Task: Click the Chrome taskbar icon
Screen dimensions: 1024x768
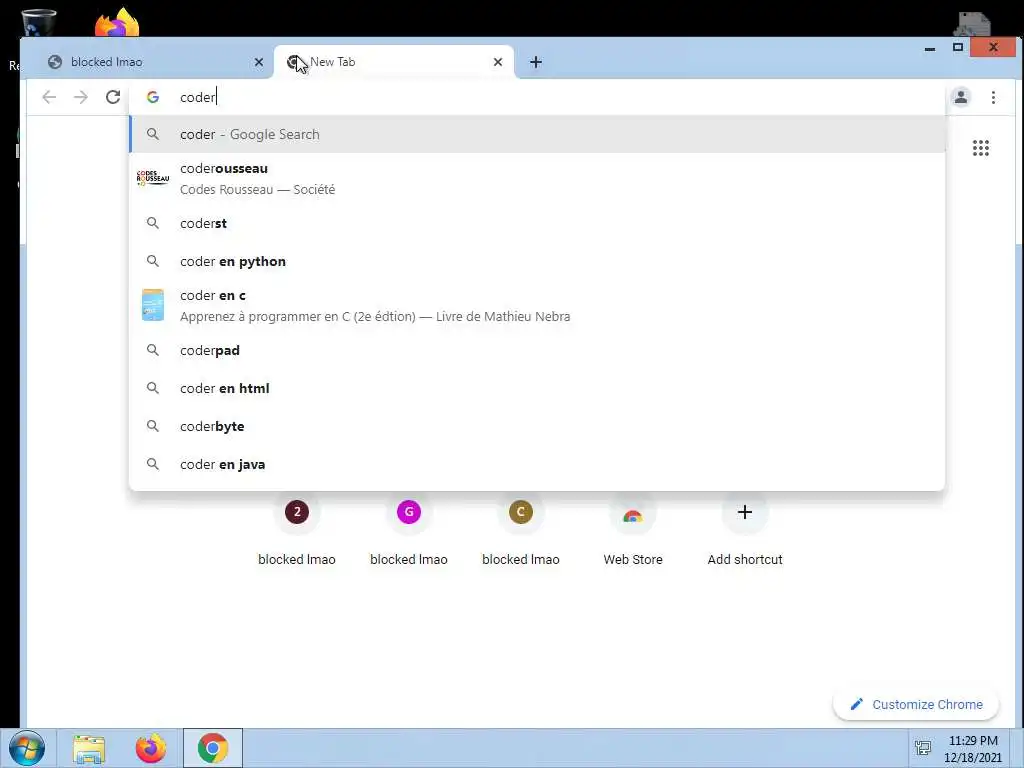Action: (212, 748)
